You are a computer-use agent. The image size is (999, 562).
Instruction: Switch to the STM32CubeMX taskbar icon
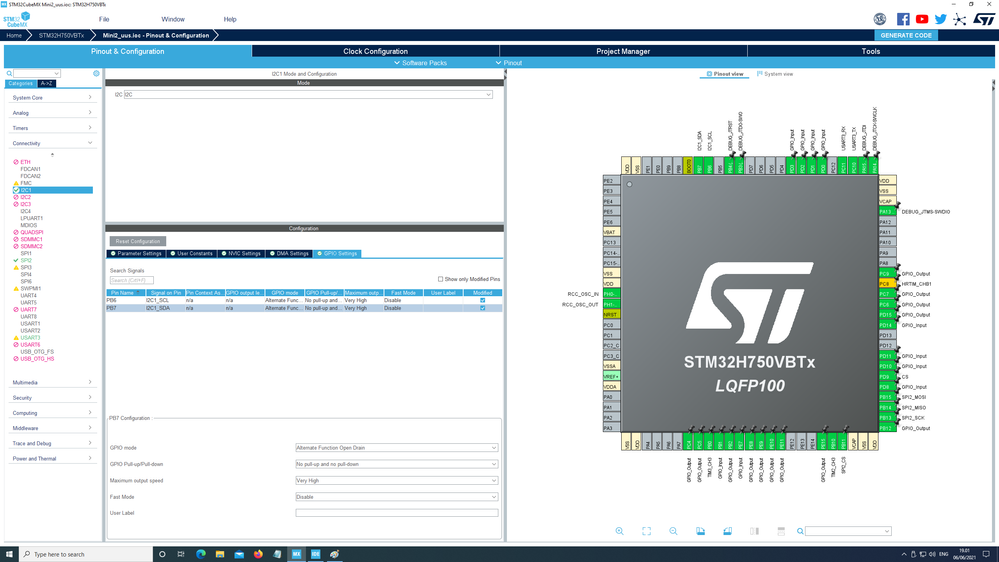click(296, 554)
